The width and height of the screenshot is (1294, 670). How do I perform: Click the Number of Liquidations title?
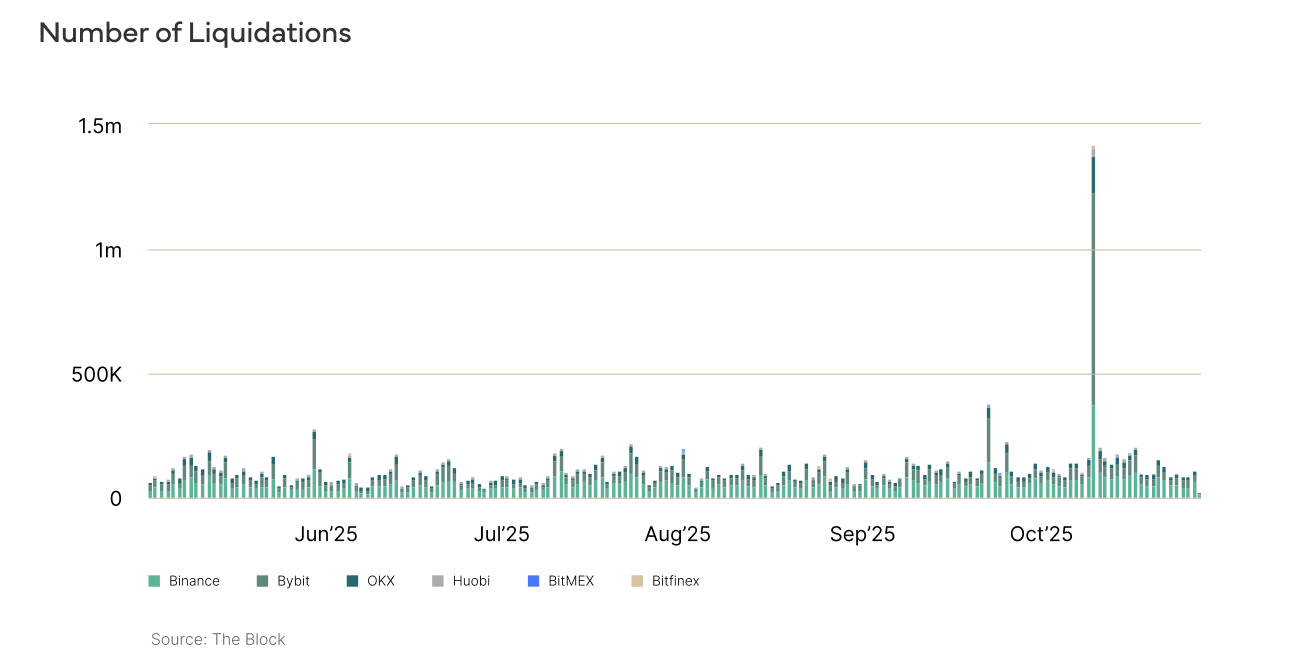tap(194, 32)
